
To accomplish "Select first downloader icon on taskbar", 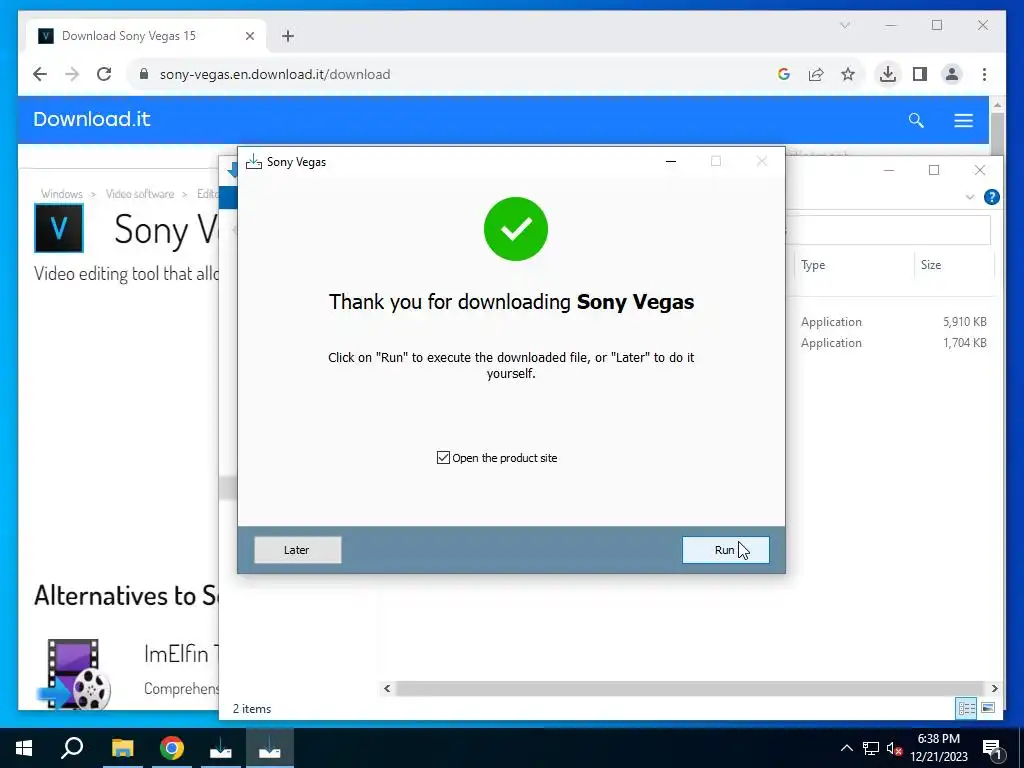I will pyautogui.click(x=221, y=748).
